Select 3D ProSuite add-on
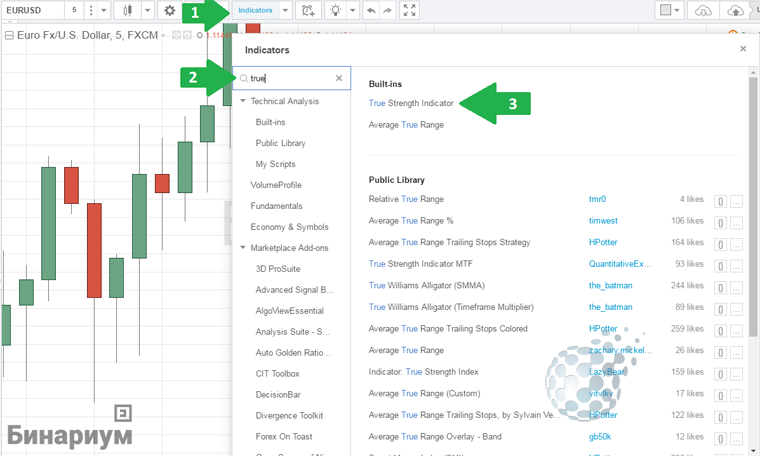This screenshot has width=760, height=456. click(278, 268)
